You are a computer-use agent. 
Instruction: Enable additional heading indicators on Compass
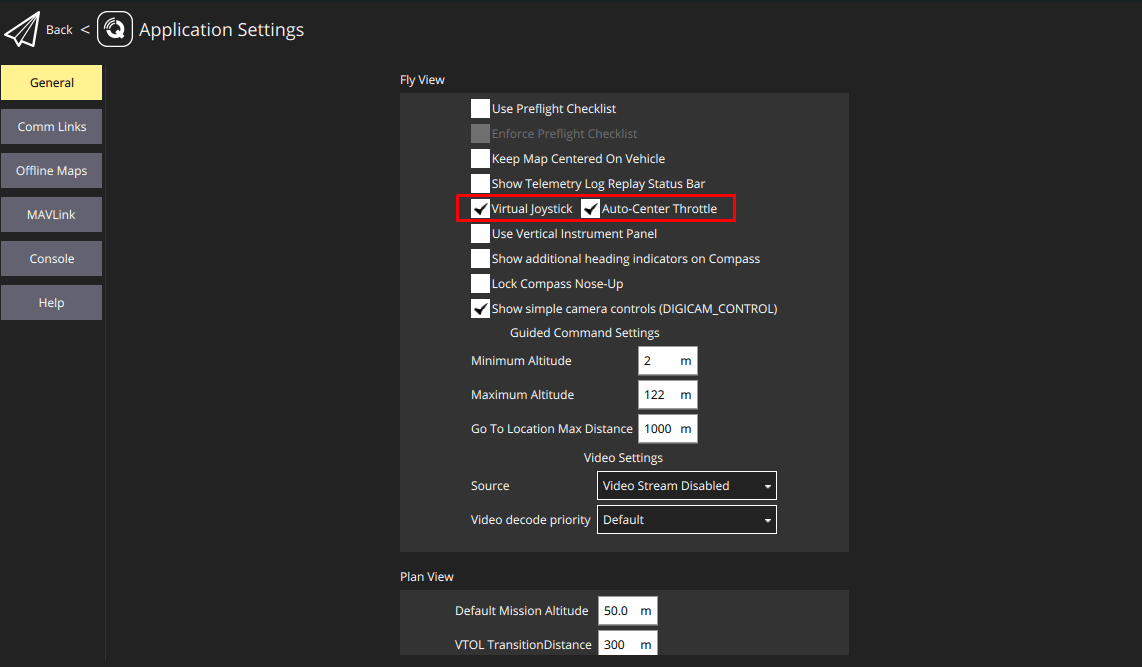click(480, 258)
